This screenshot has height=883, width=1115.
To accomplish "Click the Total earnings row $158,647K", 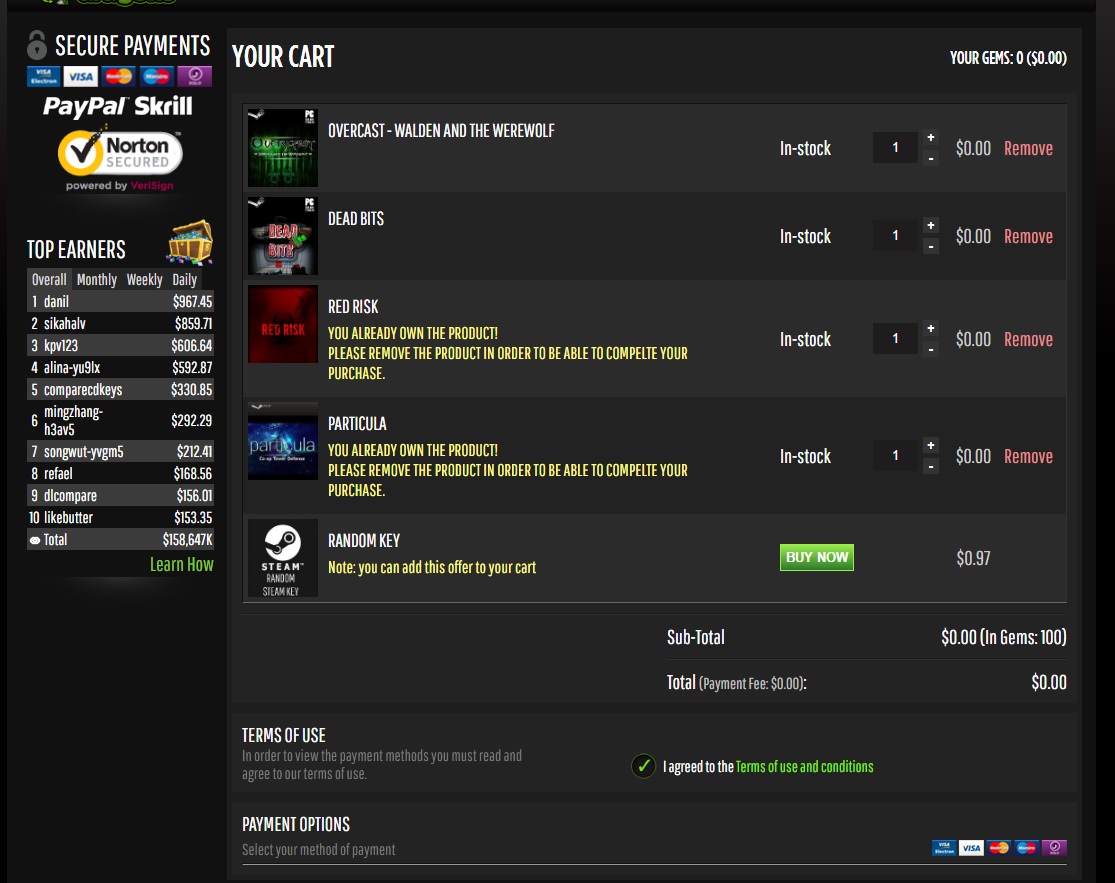I will pos(120,540).
